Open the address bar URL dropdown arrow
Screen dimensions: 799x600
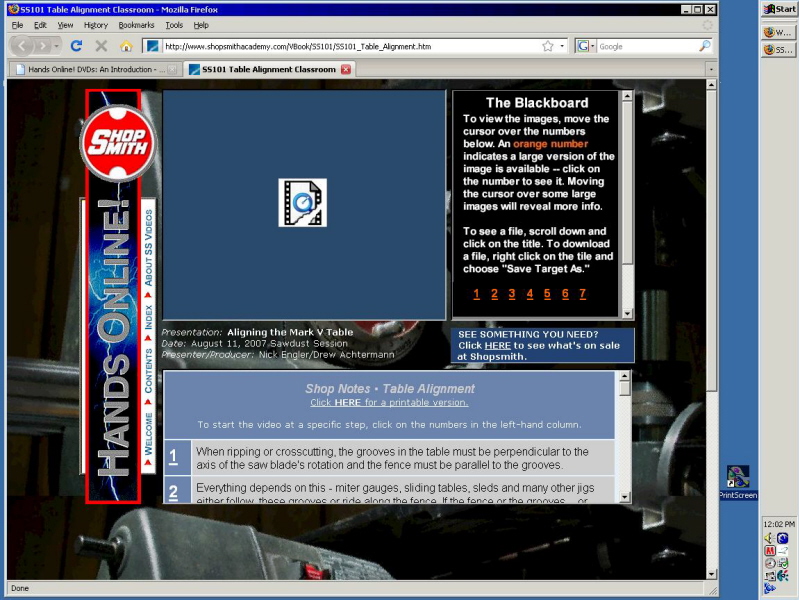[x=562, y=46]
